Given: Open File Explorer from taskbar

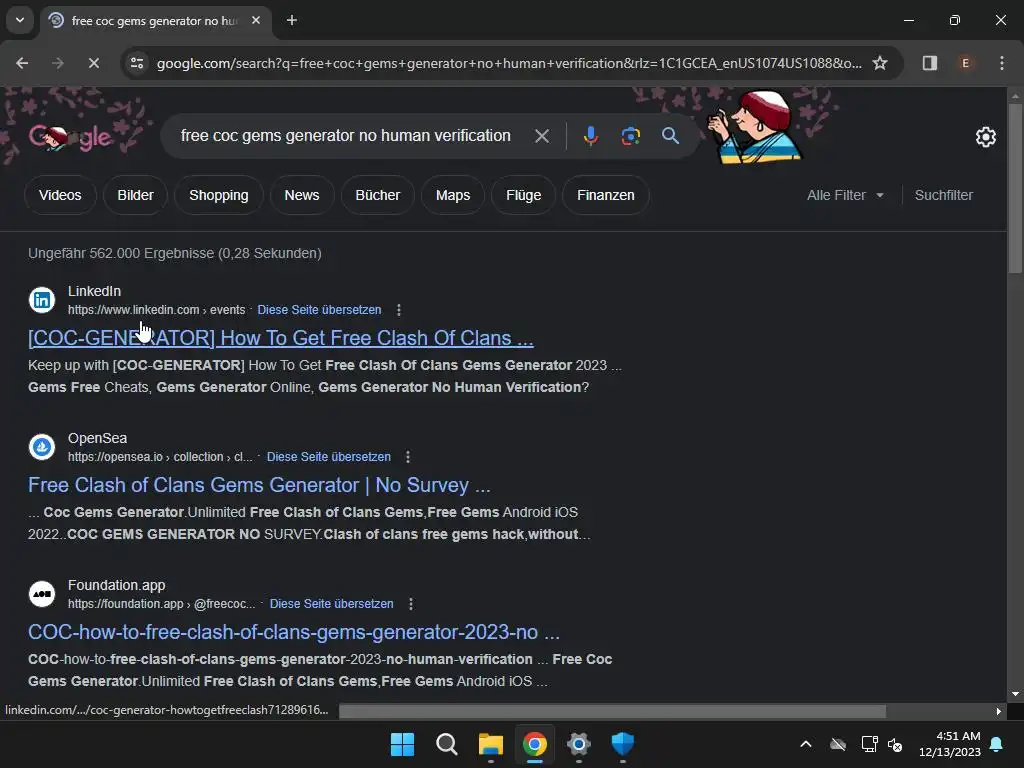Looking at the screenshot, I should (x=490, y=744).
